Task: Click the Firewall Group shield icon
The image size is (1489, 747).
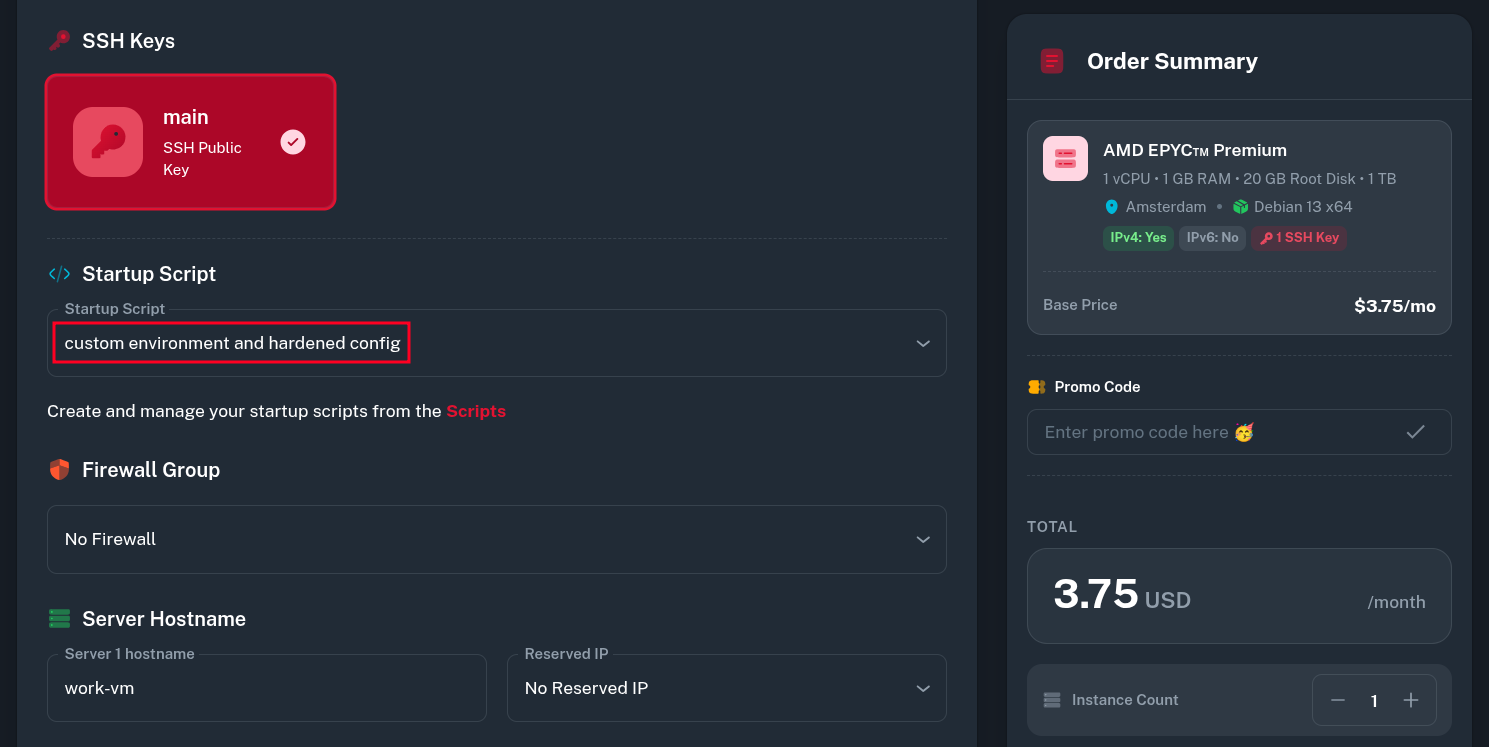Action: click(60, 470)
